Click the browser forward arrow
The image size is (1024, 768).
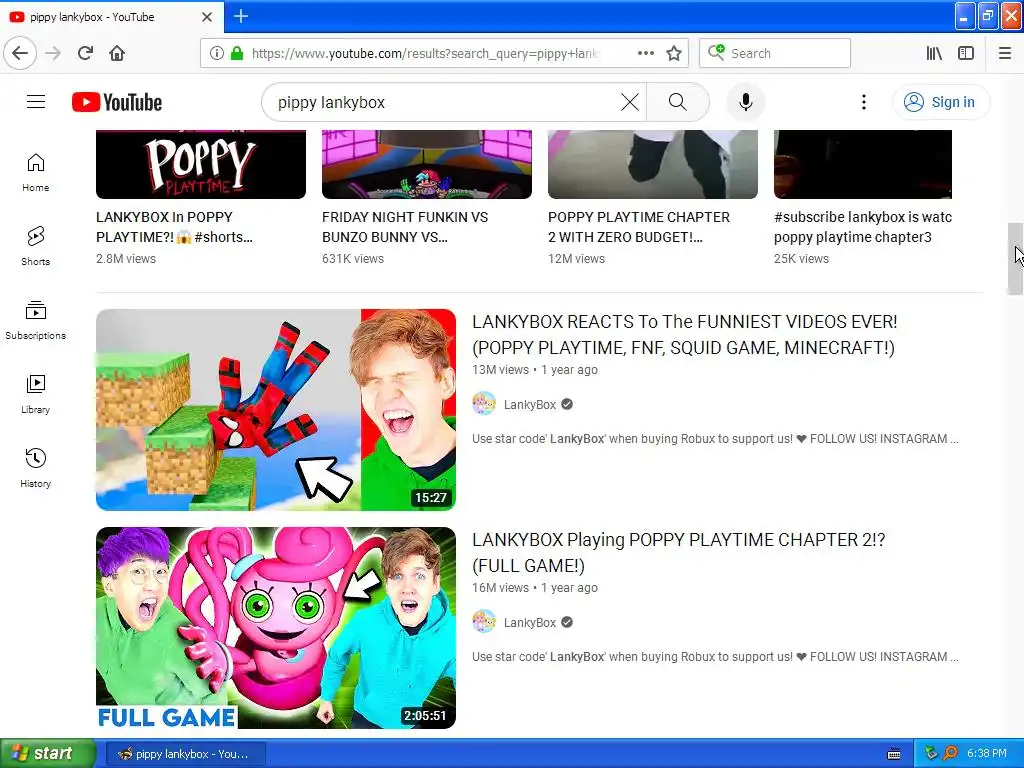point(54,53)
